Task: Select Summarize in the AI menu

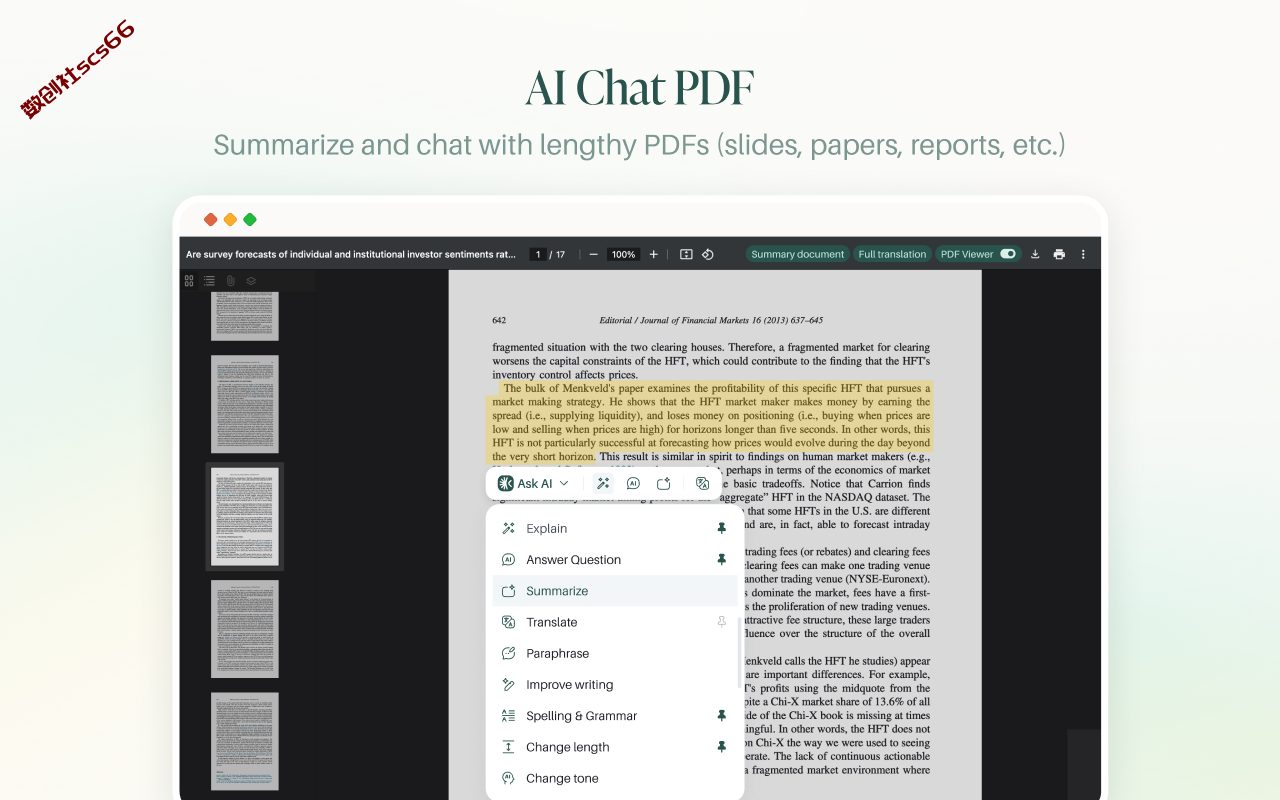Action: pos(615,591)
